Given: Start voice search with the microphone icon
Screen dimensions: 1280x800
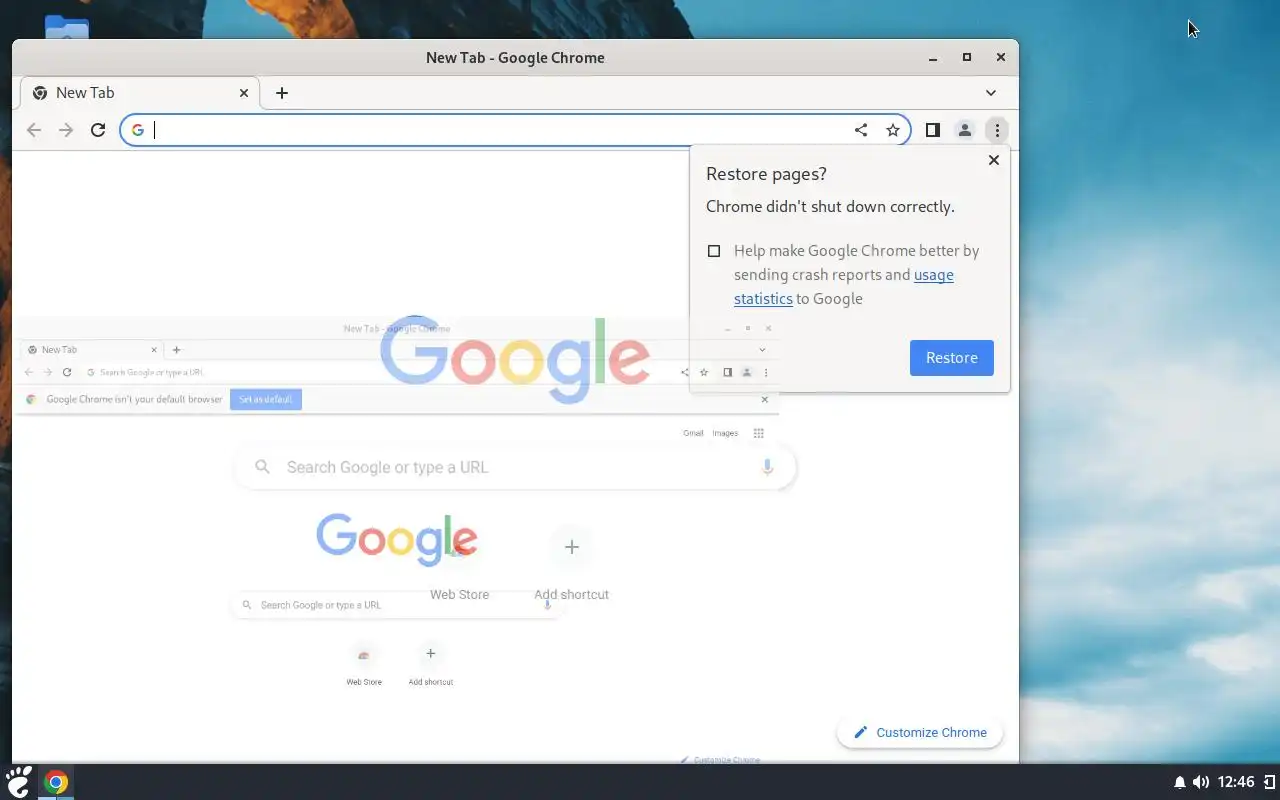Looking at the screenshot, I should 768,467.
